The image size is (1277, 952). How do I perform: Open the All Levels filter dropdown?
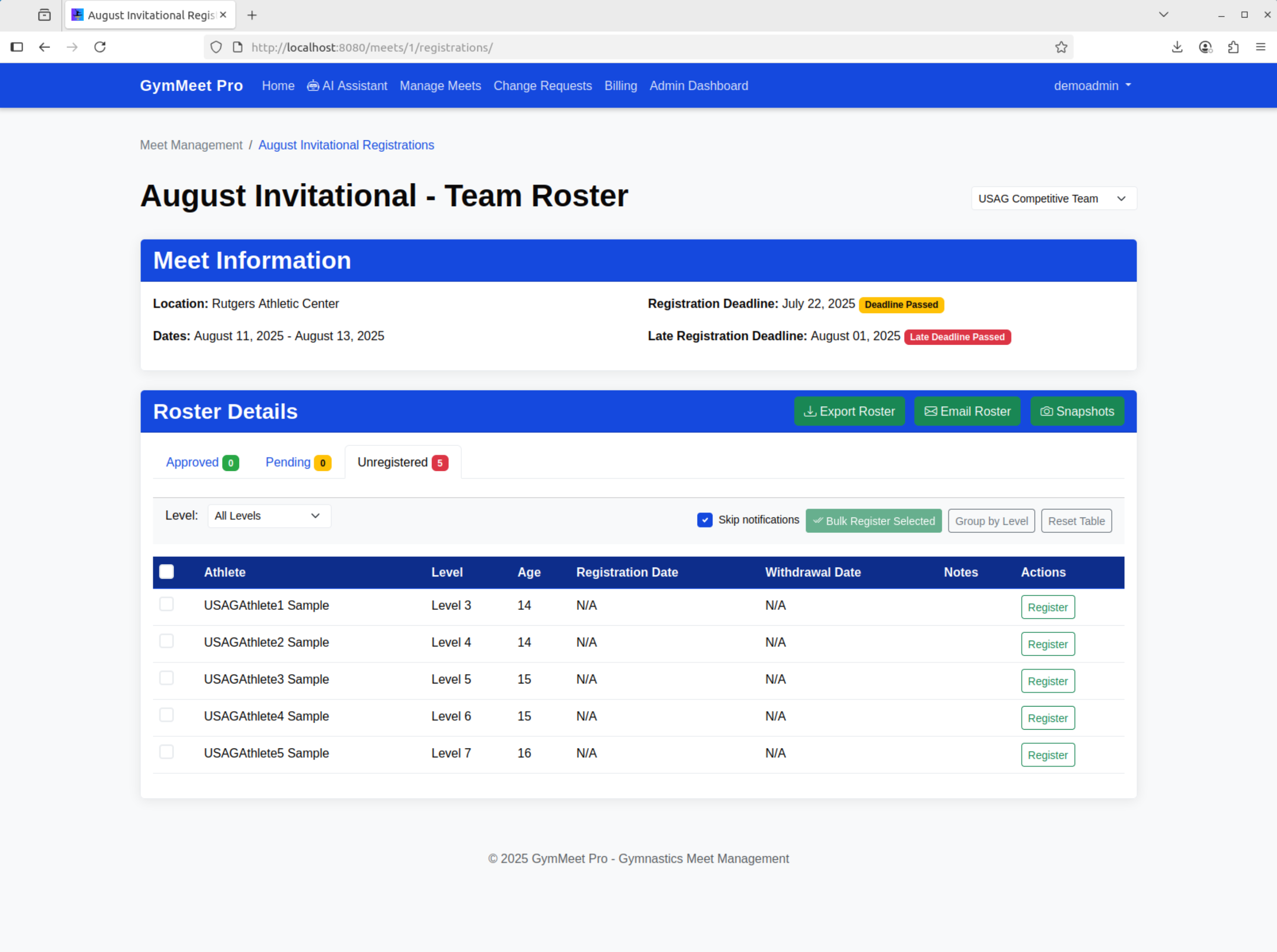(269, 516)
